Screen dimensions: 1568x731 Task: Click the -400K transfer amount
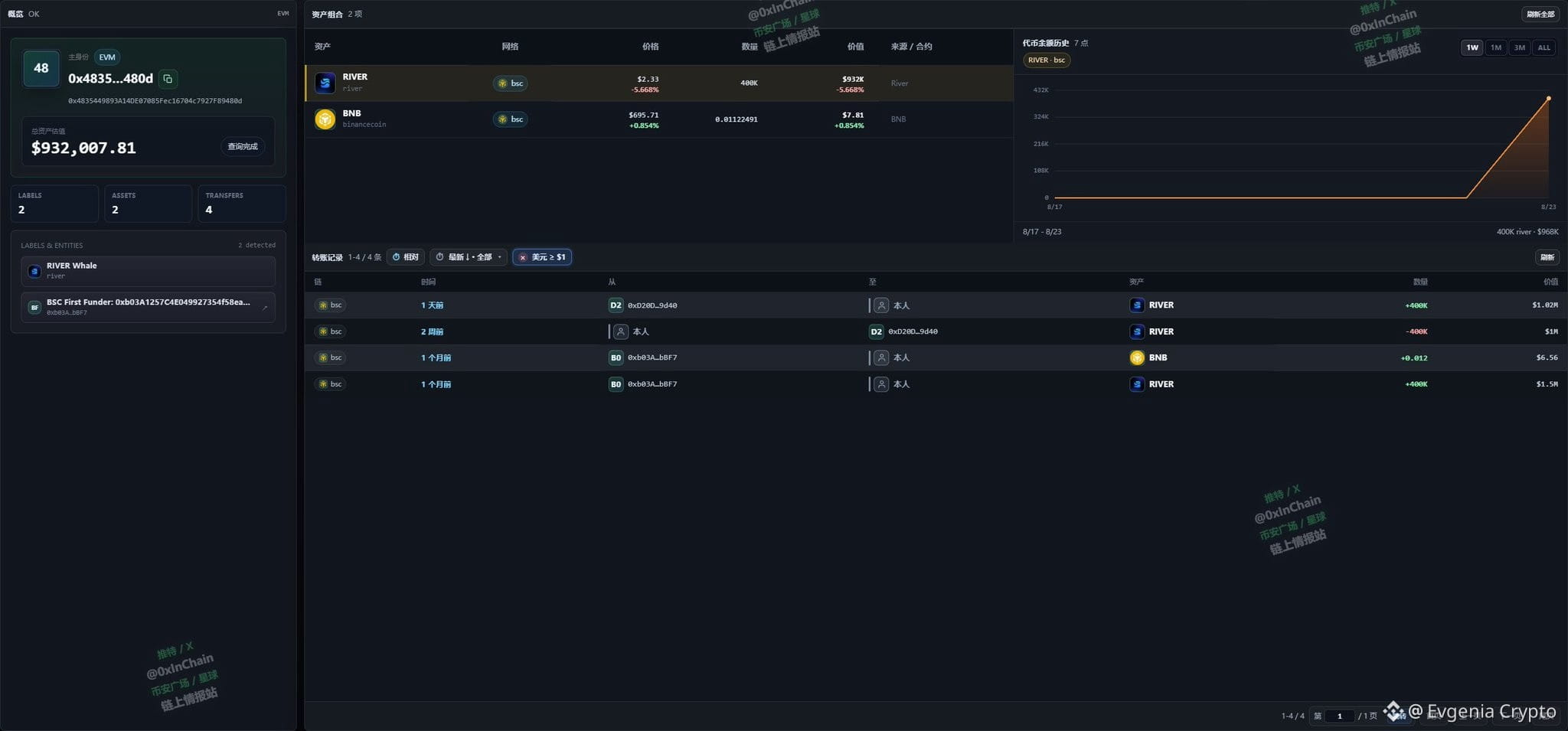[1416, 331]
